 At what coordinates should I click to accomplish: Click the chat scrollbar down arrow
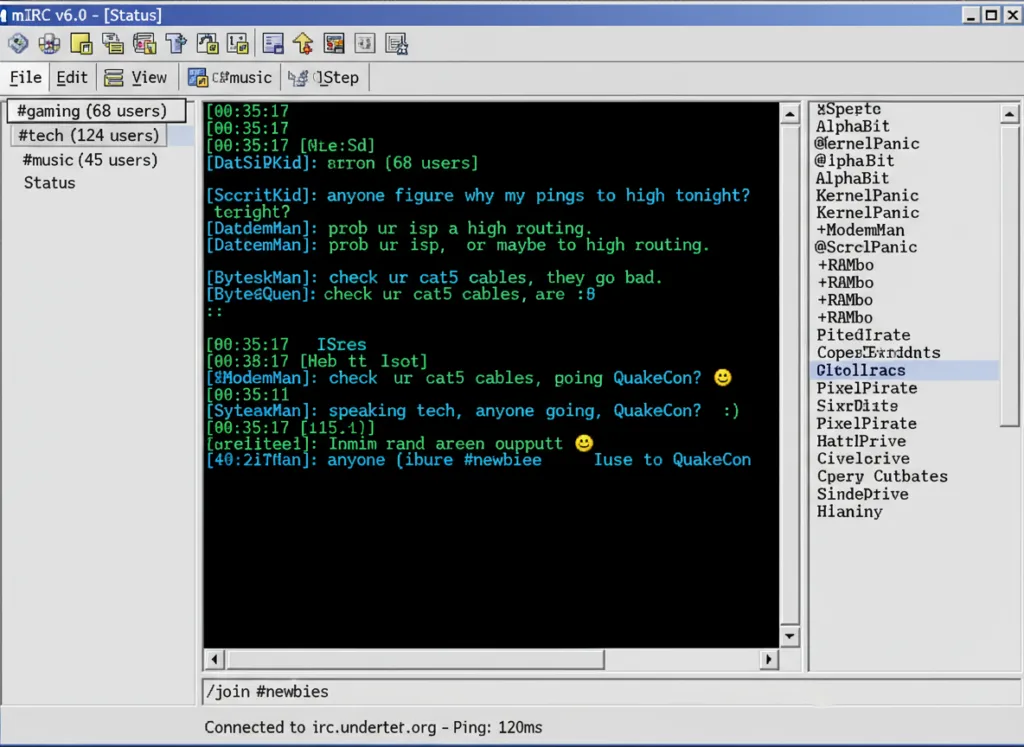[x=790, y=636]
